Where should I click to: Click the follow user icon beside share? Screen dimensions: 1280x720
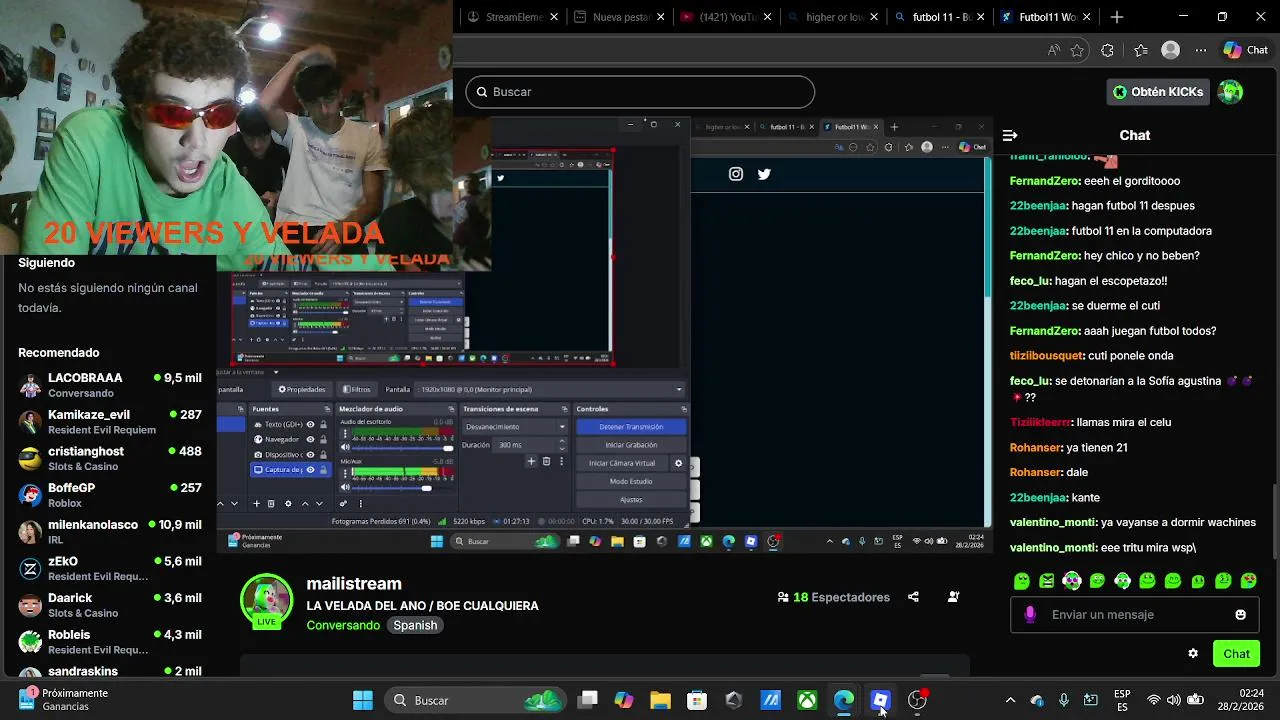pyautogui.click(x=953, y=597)
